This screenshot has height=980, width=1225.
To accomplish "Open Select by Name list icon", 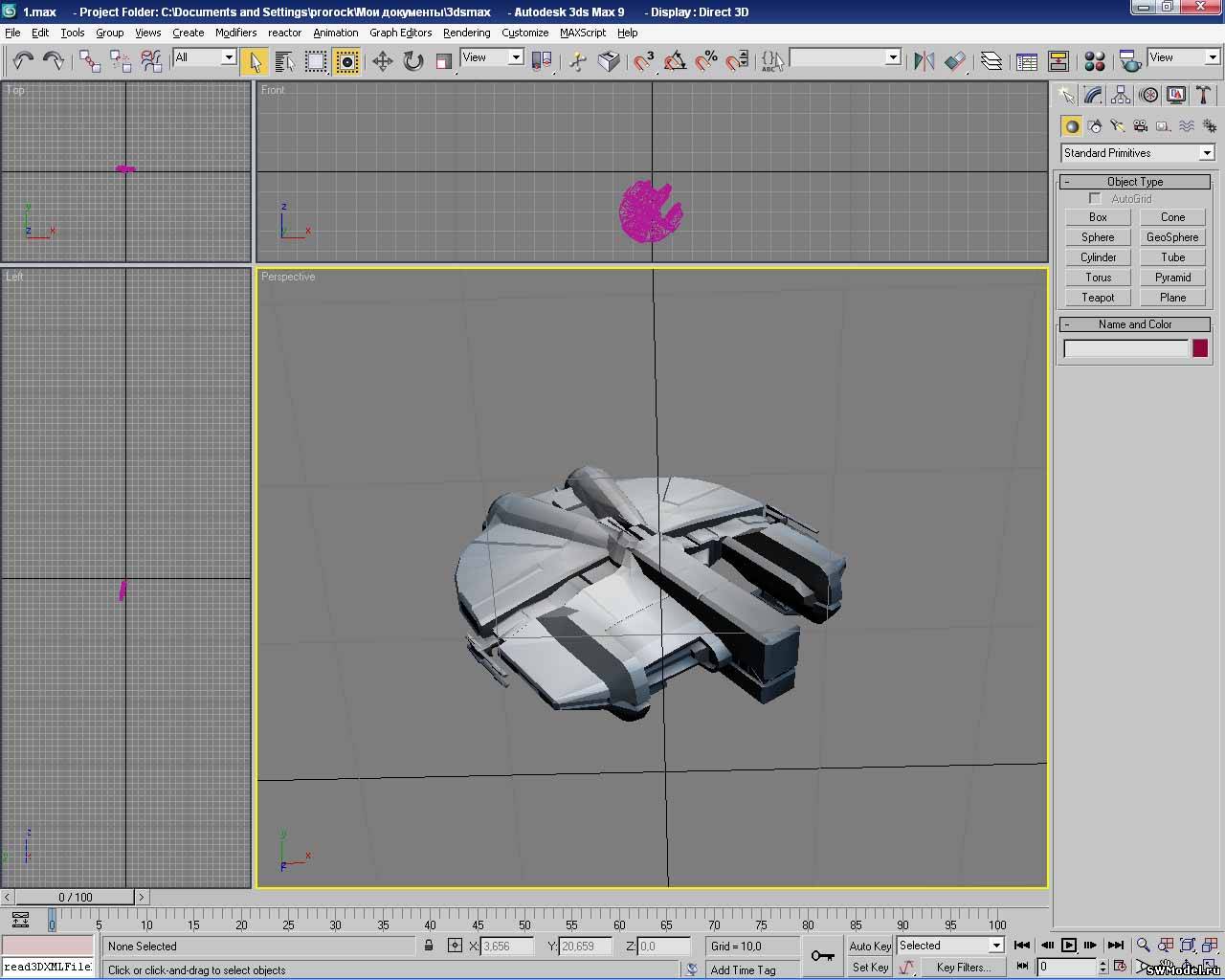I will 284,61.
